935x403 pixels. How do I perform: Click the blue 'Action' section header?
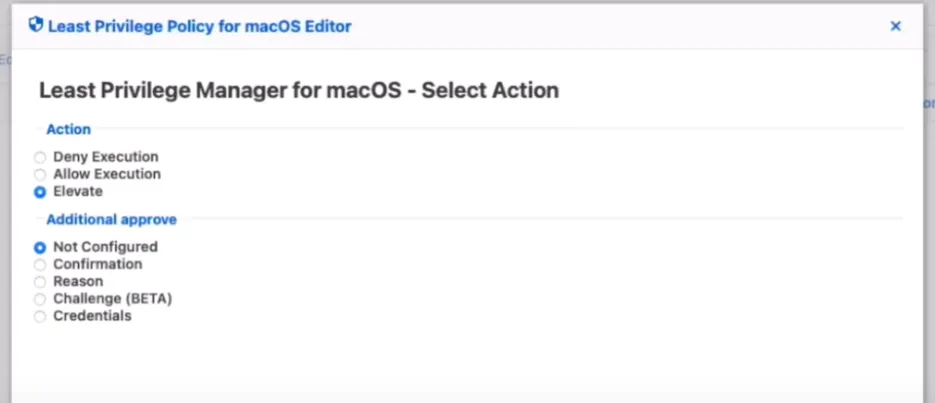click(69, 129)
